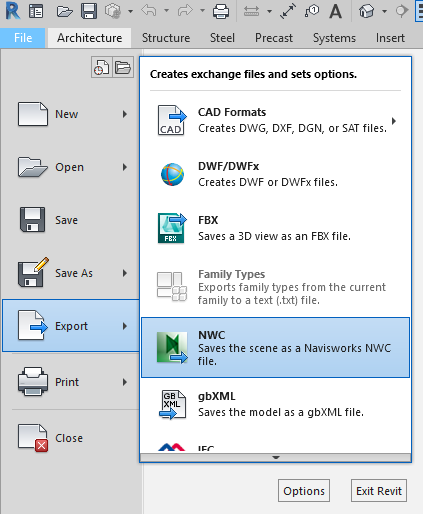Select NWC Navisworks export option
423x514 pixels.
[275, 348]
